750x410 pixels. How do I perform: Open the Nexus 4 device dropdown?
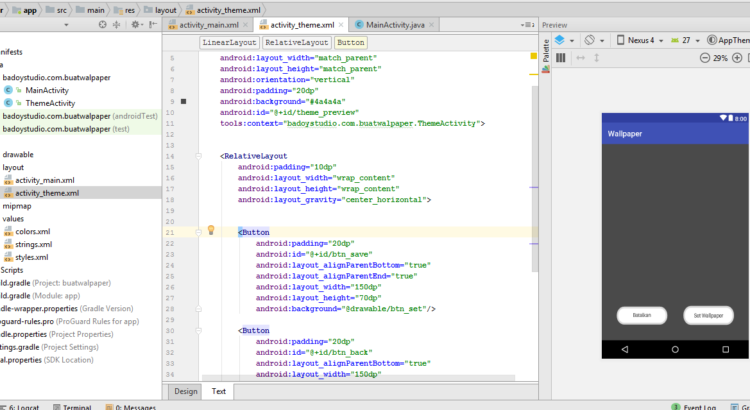click(x=642, y=40)
